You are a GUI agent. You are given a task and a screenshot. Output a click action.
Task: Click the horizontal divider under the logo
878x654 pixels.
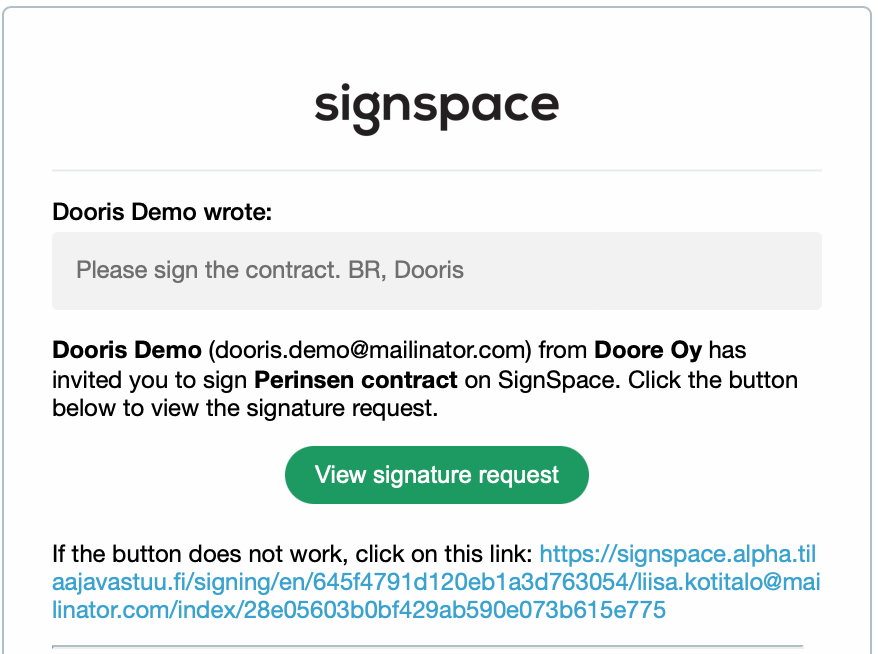click(437, 170)
